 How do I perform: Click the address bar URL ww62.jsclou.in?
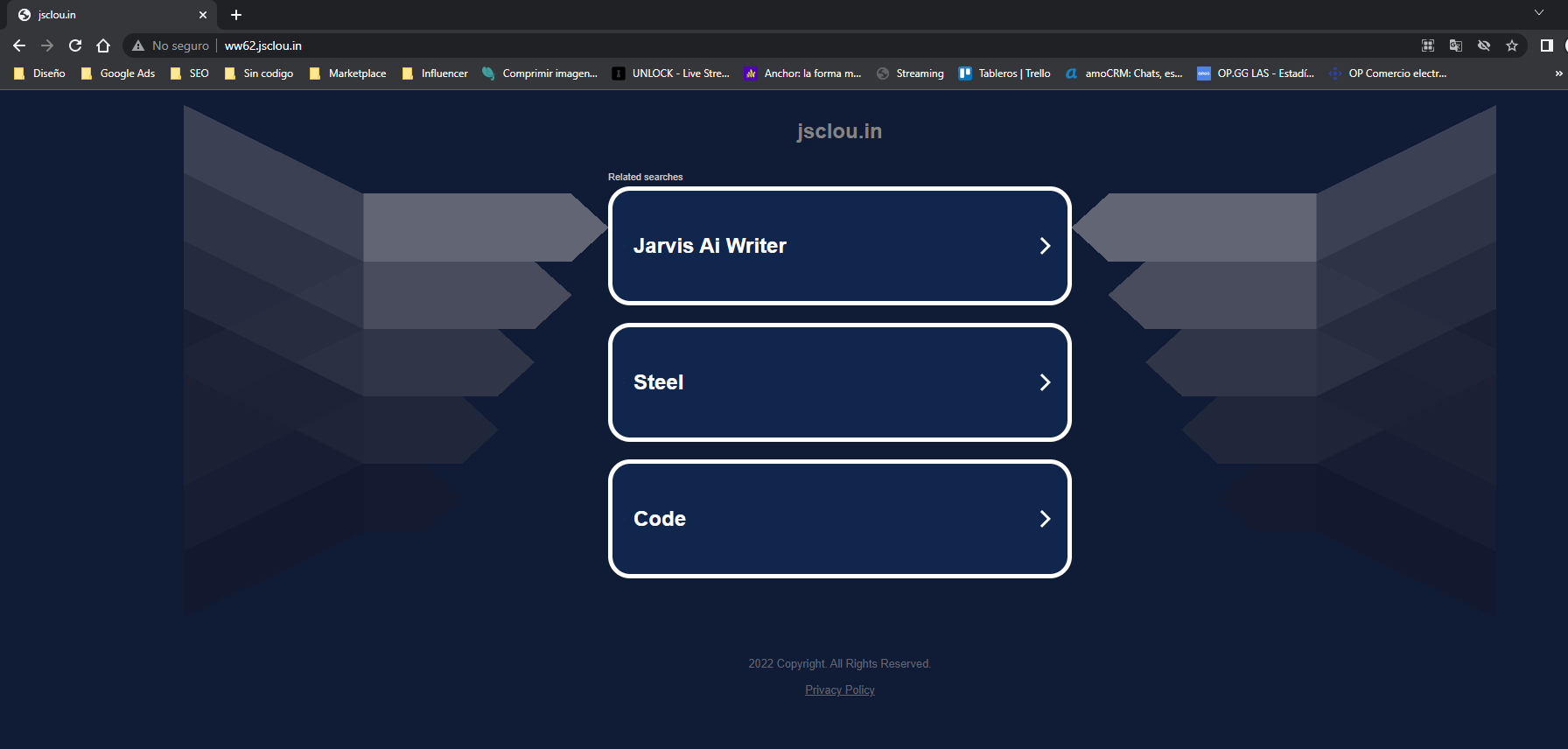[263, 45]
